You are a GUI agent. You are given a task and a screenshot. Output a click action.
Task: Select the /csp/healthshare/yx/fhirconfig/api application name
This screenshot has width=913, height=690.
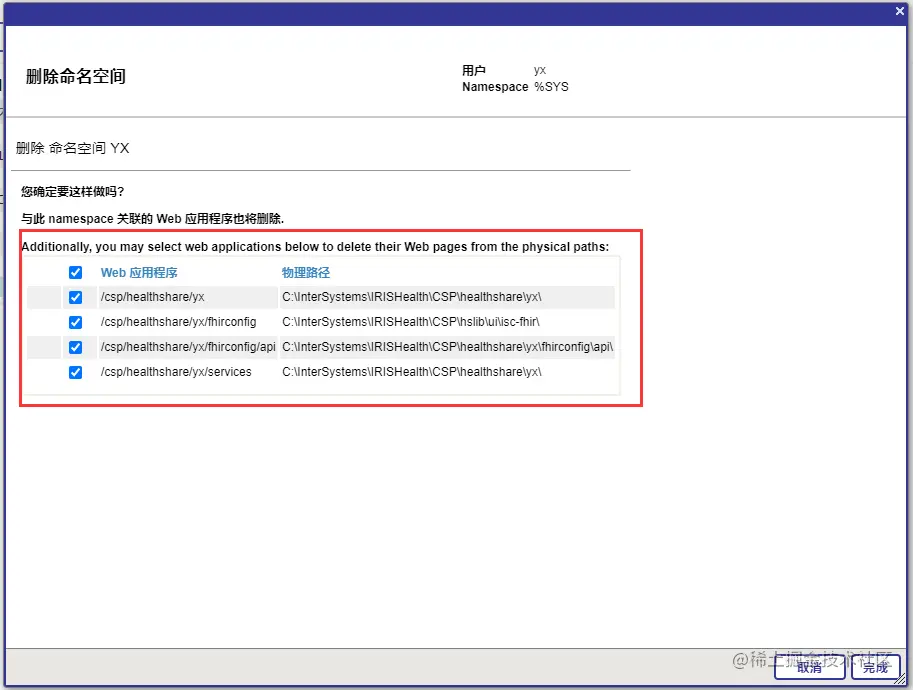point(188,347)
